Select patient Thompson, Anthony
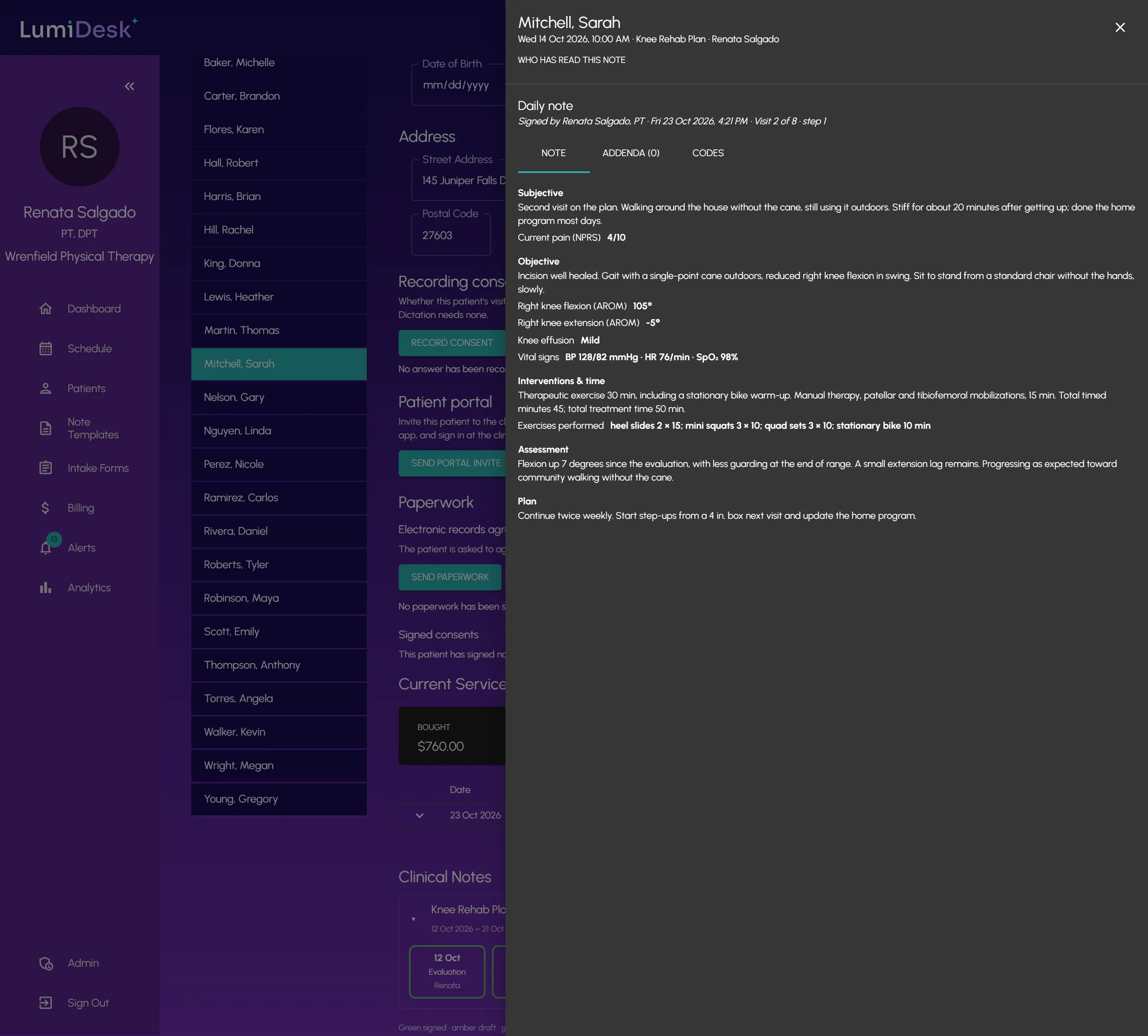 click(x=279, y=665)
